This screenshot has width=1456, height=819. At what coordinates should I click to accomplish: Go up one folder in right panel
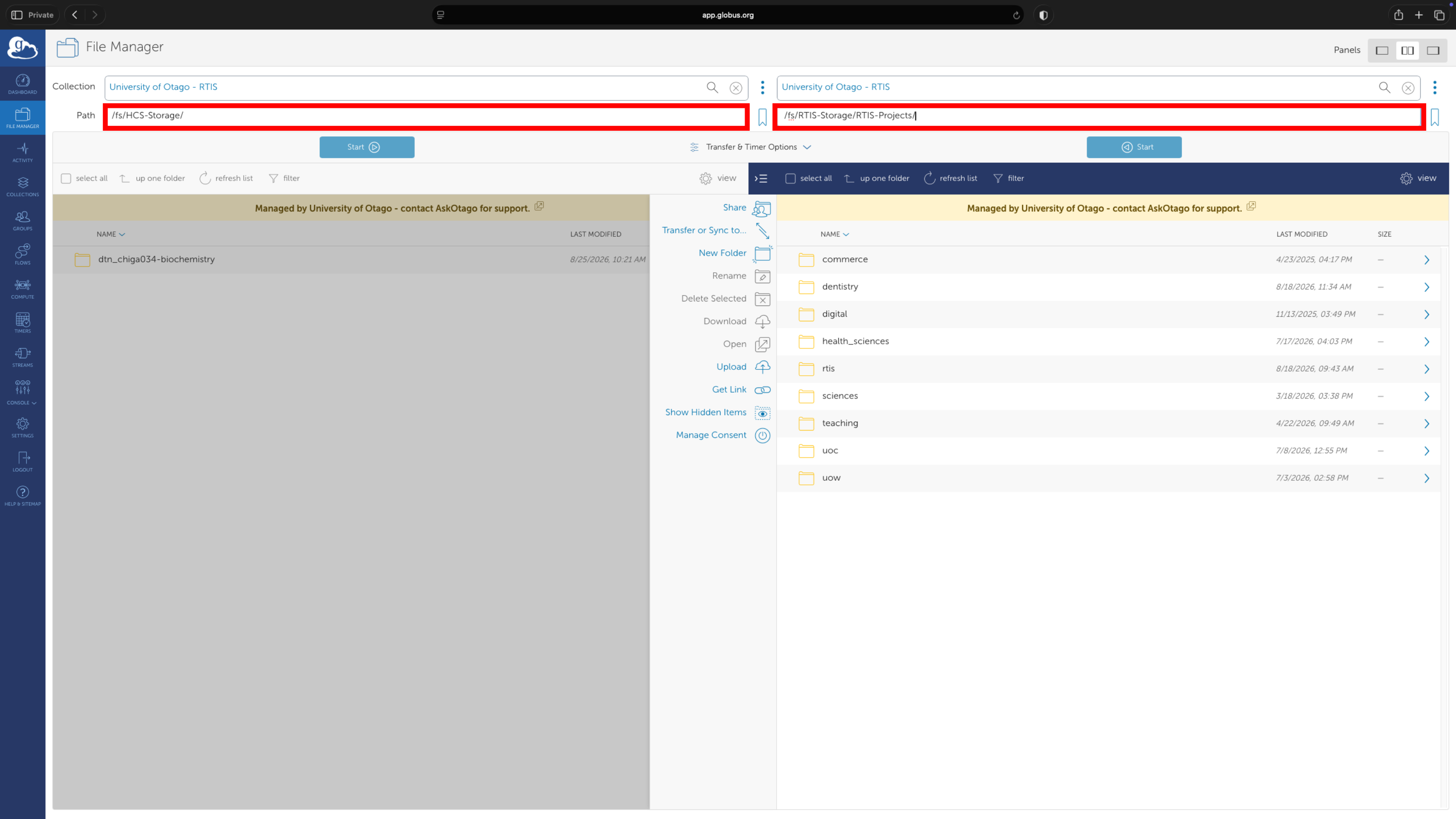tap(877, 178)
